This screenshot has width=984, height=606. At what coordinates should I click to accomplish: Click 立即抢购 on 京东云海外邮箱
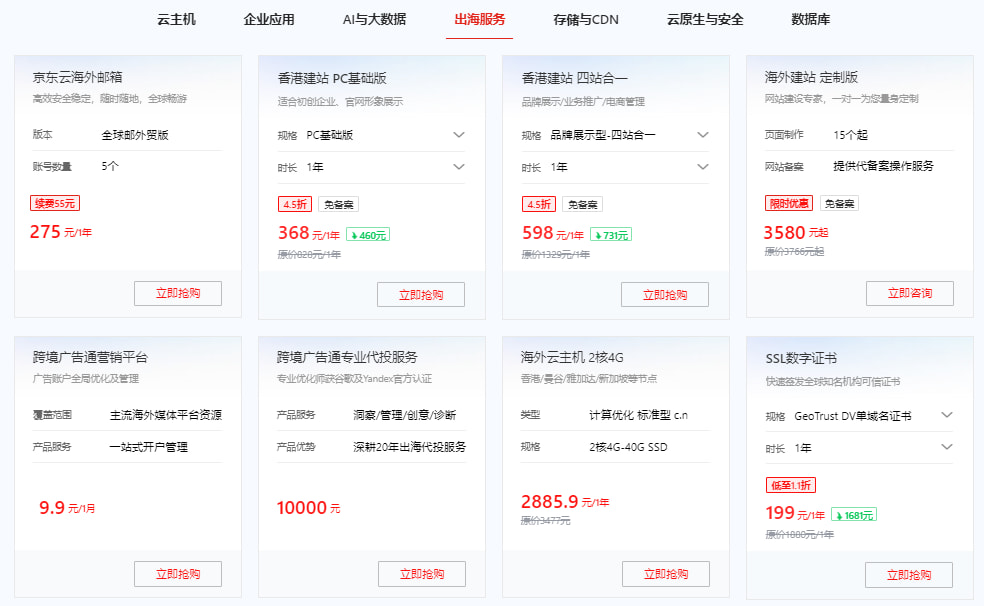[x=177, y=294]
